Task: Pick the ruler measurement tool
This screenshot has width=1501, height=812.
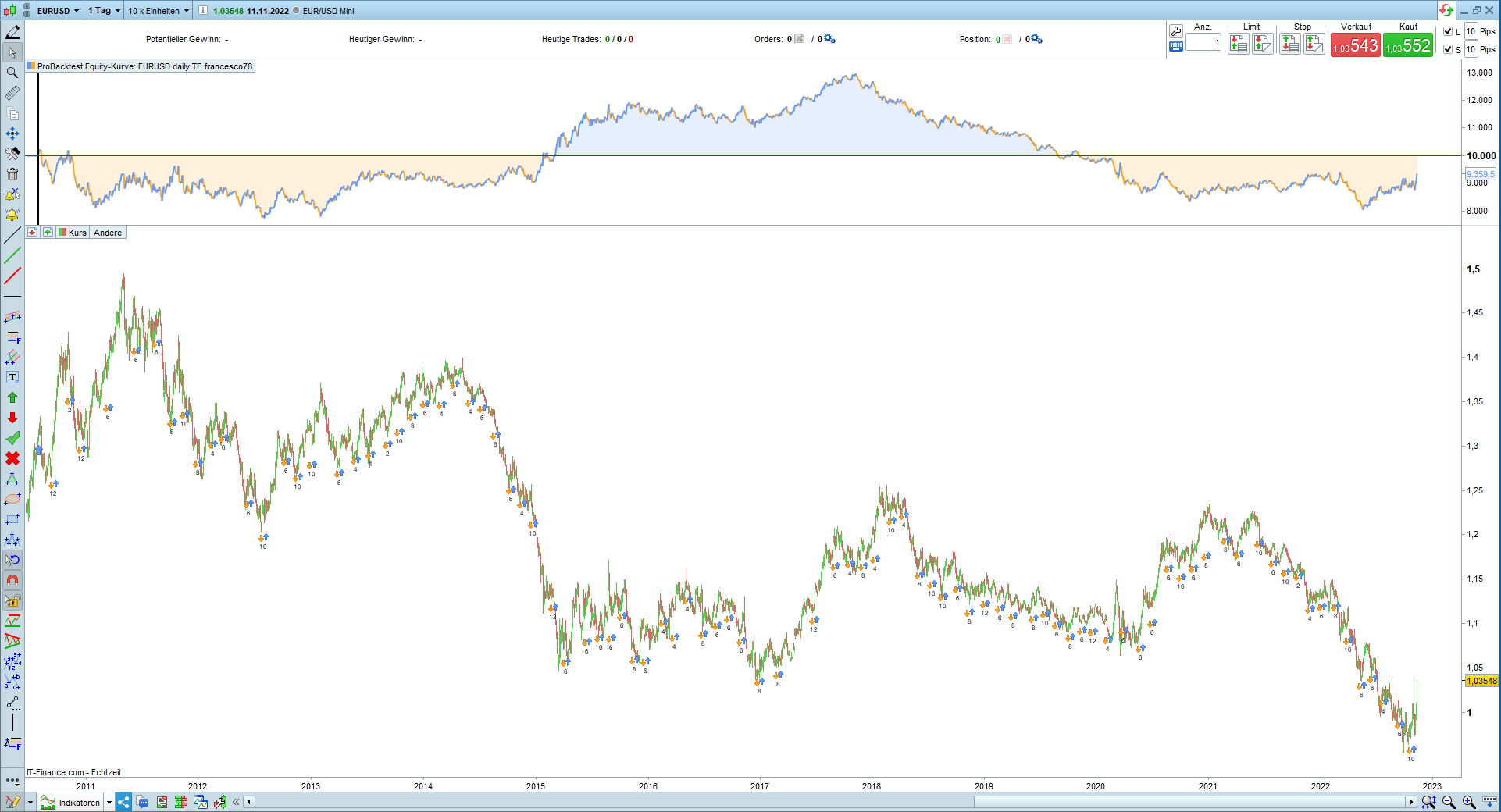Action: click(12, 93)
